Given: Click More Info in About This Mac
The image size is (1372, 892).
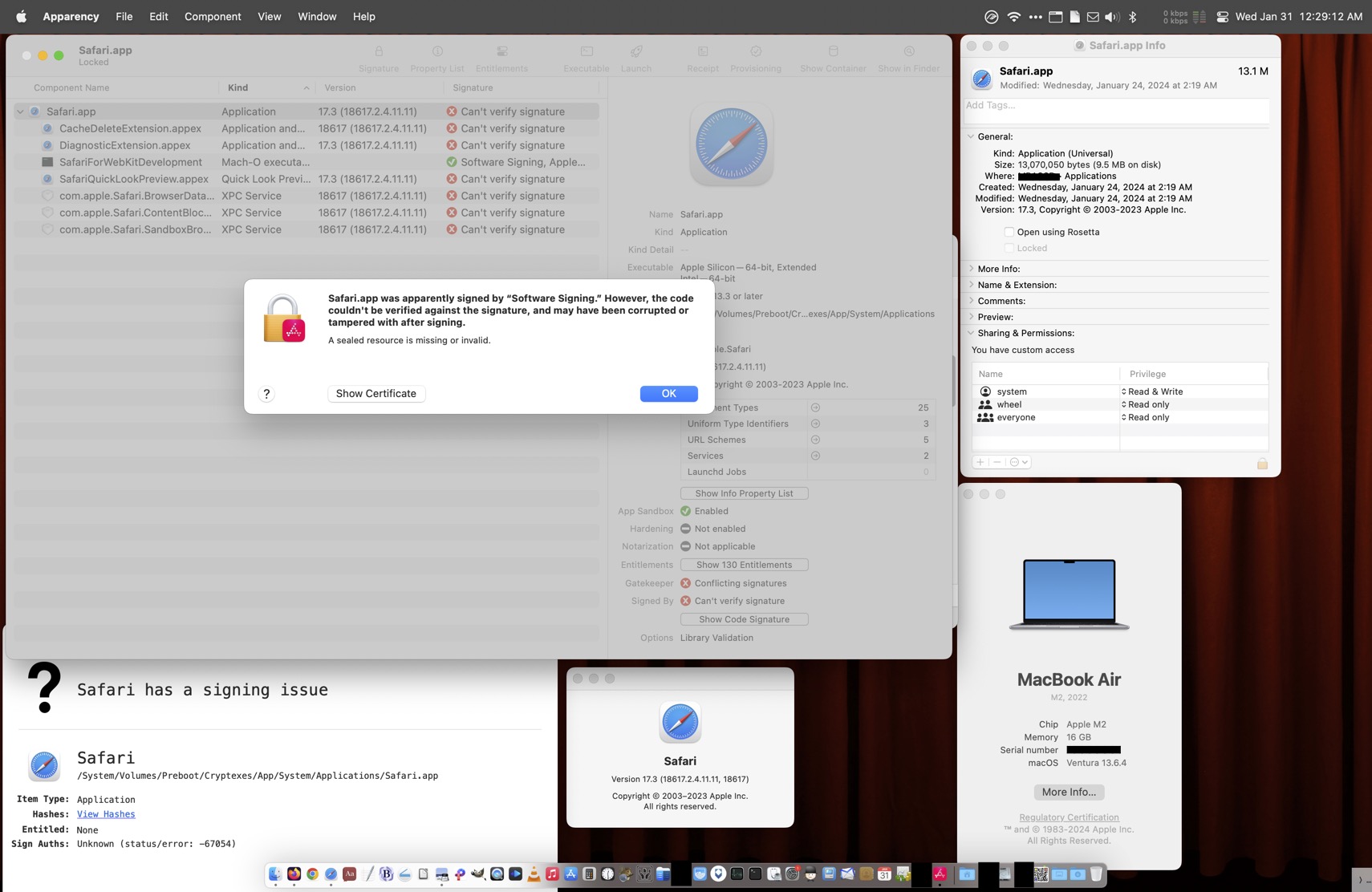Looking at the screenshot, I should 1069,792.
